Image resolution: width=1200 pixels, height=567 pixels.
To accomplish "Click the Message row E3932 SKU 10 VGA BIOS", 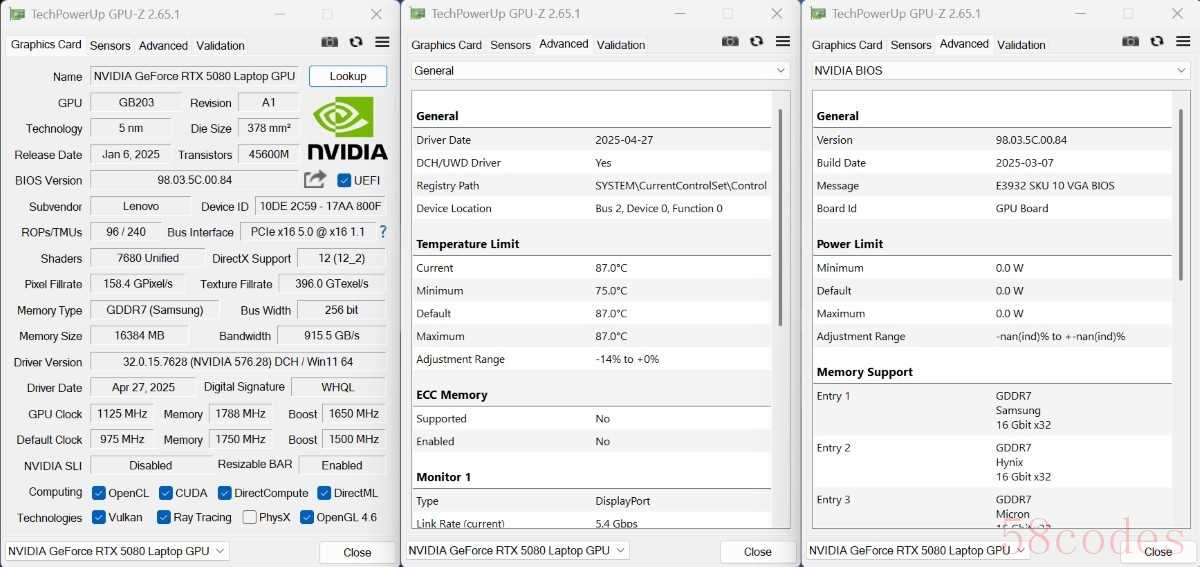I will [993, 186].
